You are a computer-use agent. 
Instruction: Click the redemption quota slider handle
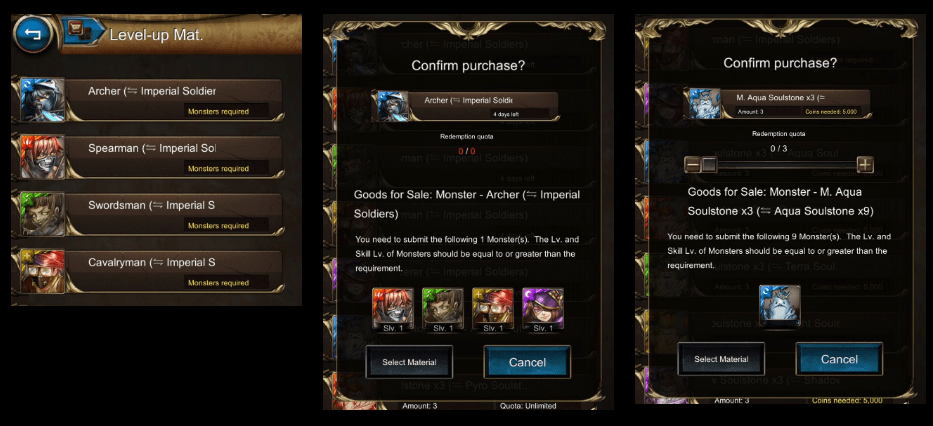click(x=709, y=164)
